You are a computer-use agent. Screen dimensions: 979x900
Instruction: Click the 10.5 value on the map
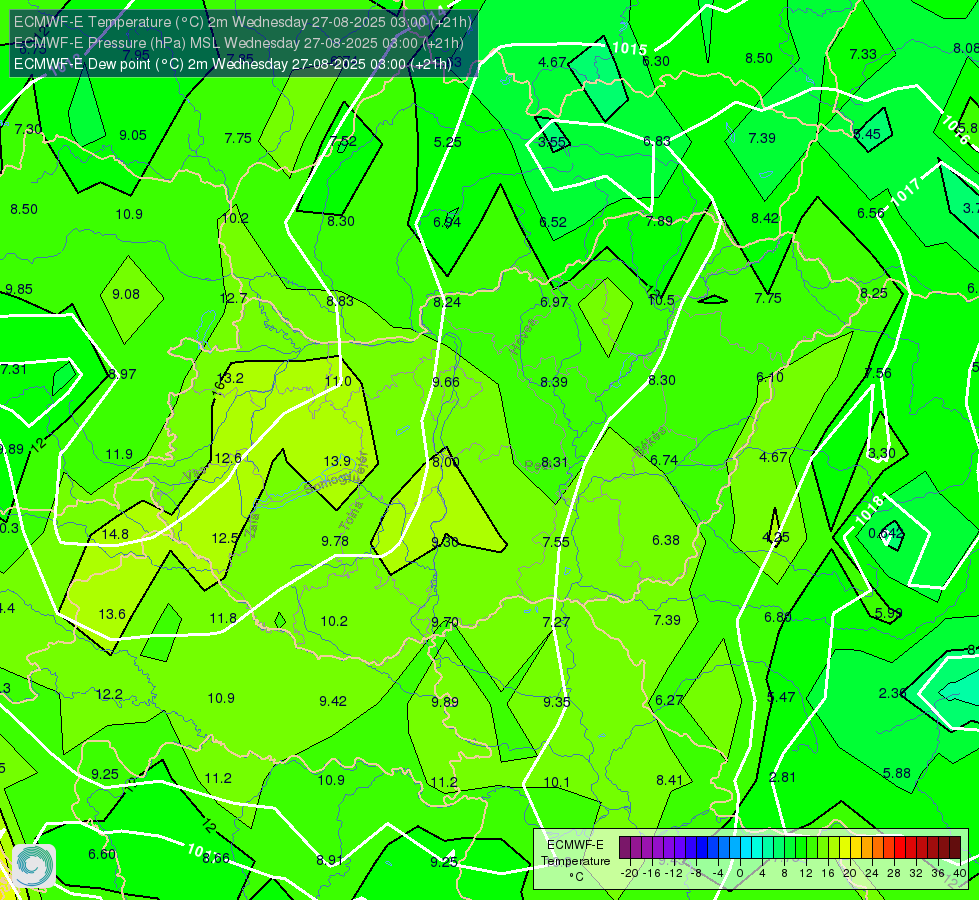pyautogui.click(x=661, y=300)
